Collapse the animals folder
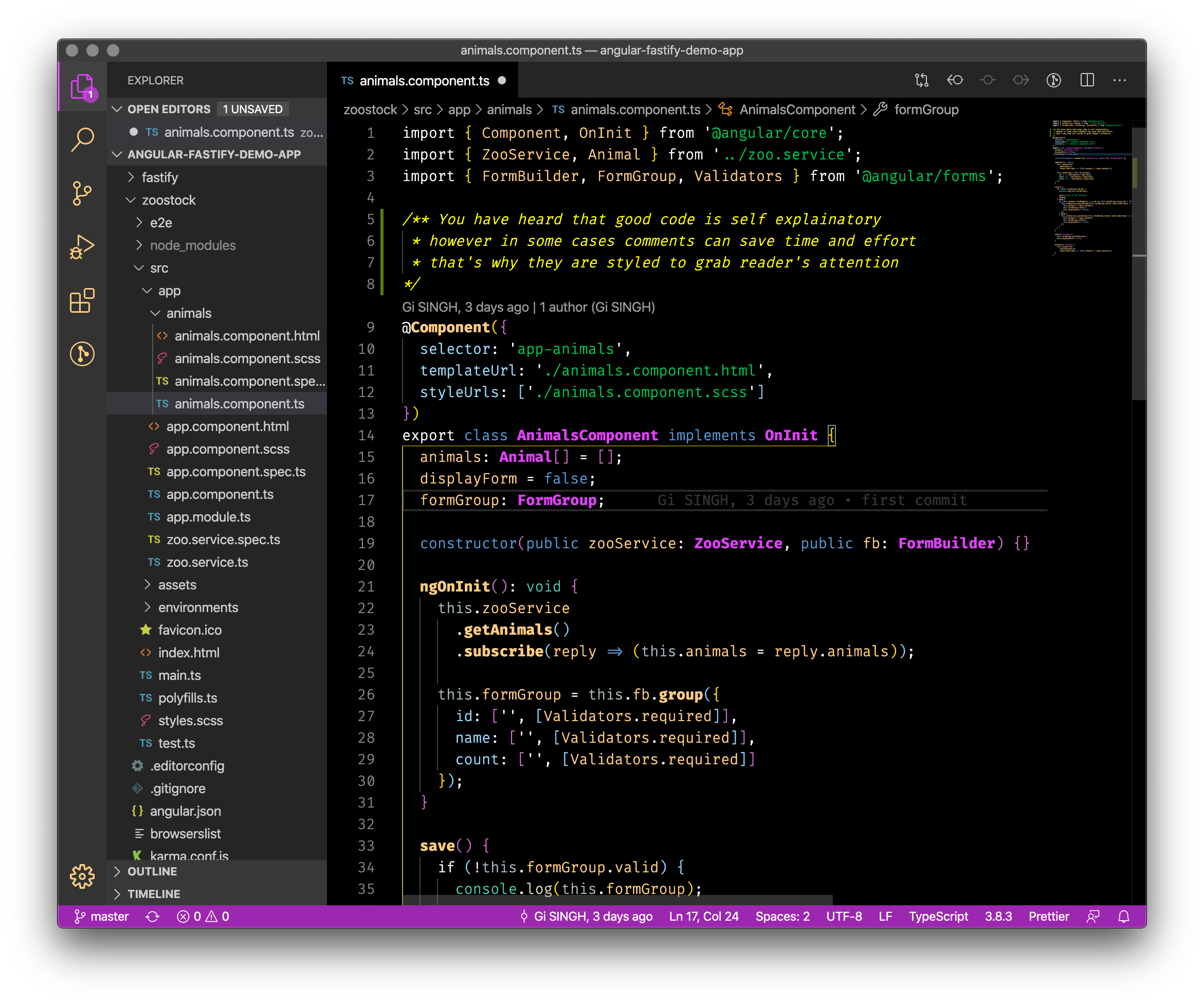Image resolution: width=1204 pixels, height=1004 pixels. coord(155,313)
